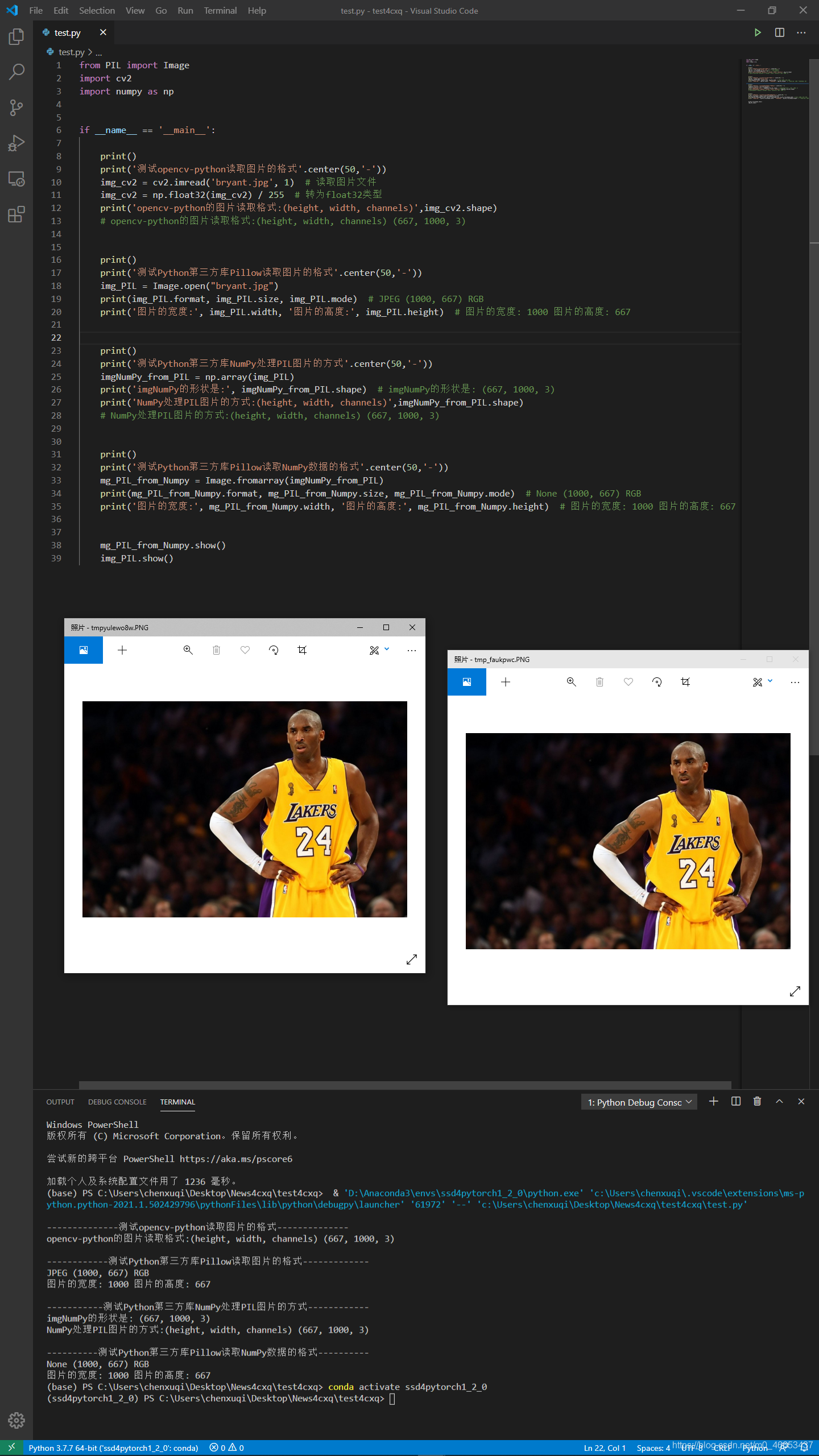Image resolution: width=819 pixels, height=1456 pixels.
Task: Run Python file with the play icon
Action: click(x=758, y=32)
